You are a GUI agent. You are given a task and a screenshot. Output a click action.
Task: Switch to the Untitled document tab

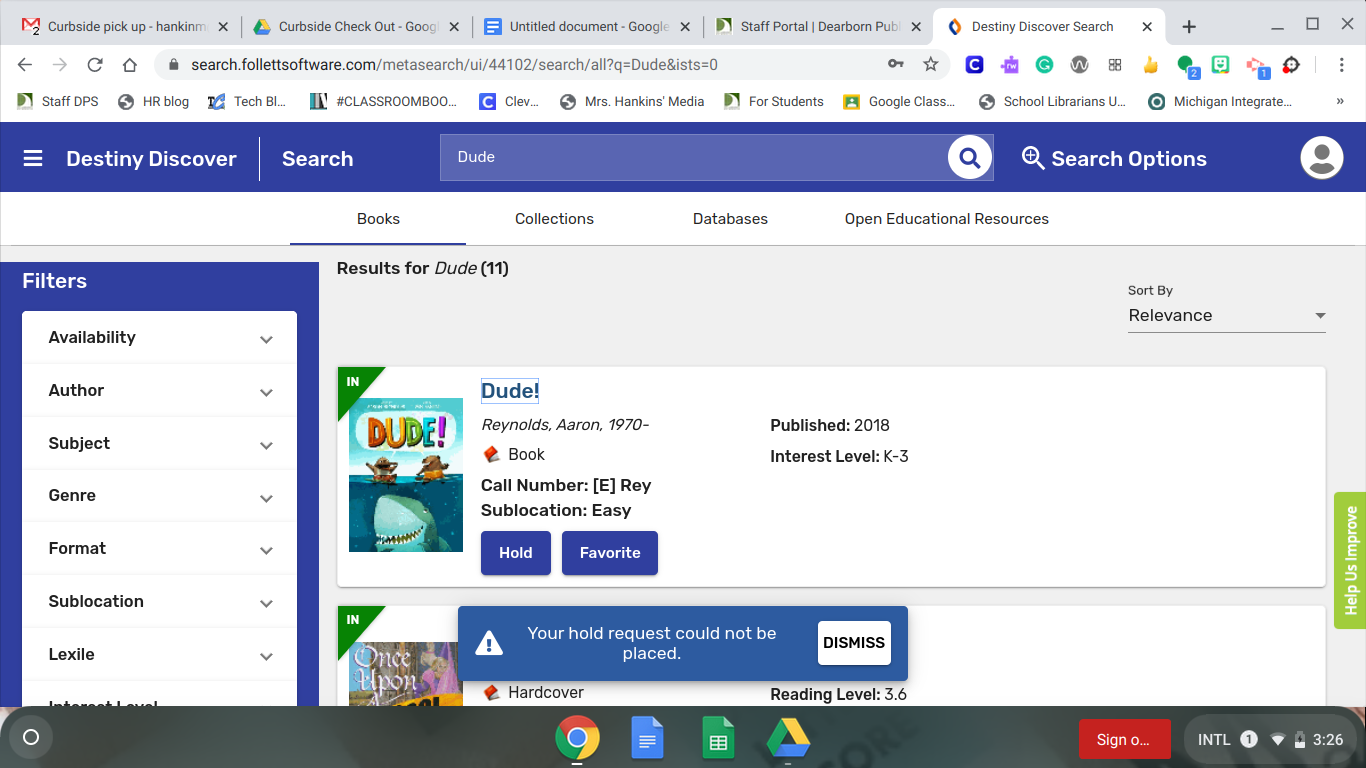point(585,27)
